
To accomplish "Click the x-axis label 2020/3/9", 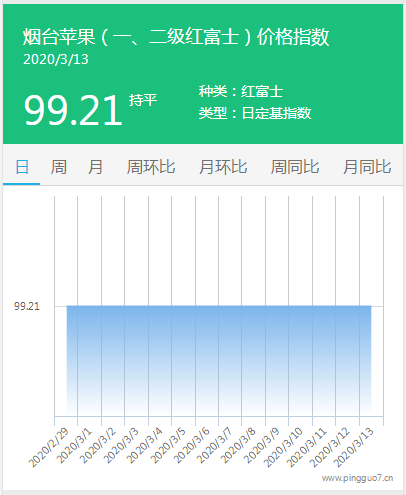I will pos(262,445).
